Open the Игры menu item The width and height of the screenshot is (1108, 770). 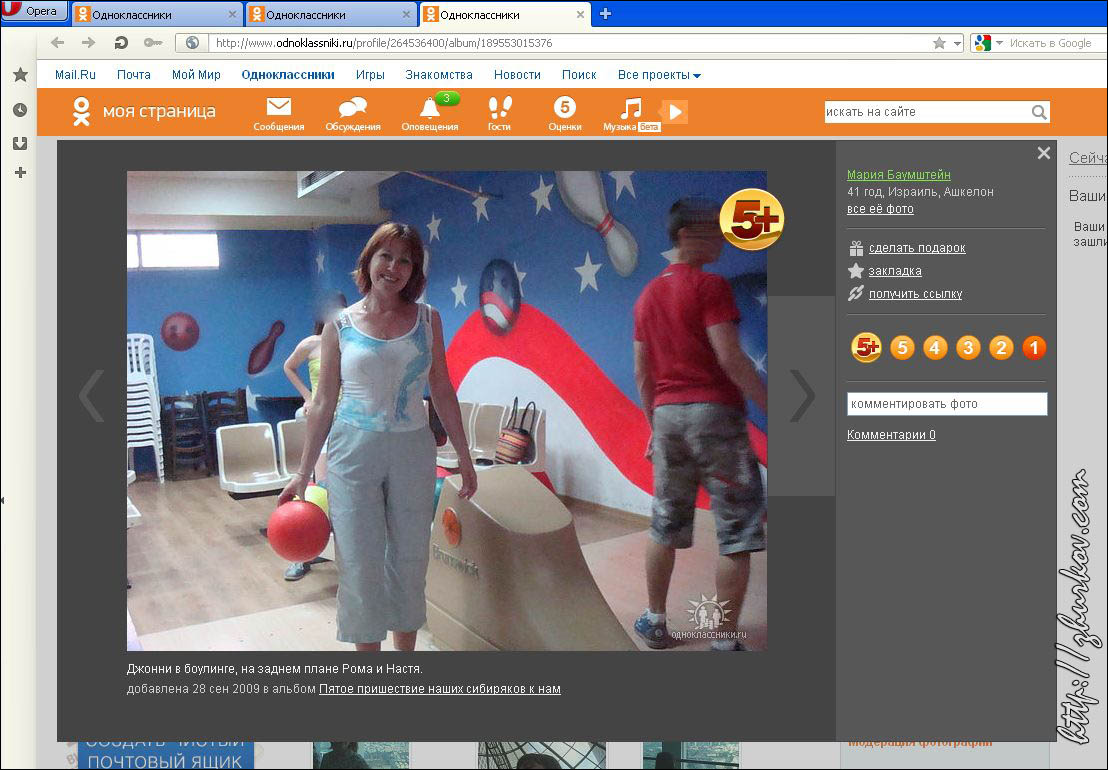point(370,75)
